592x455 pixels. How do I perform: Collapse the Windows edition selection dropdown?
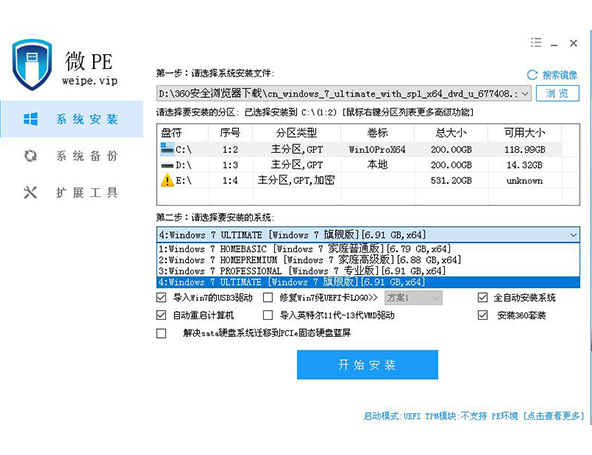coord(573,235)
